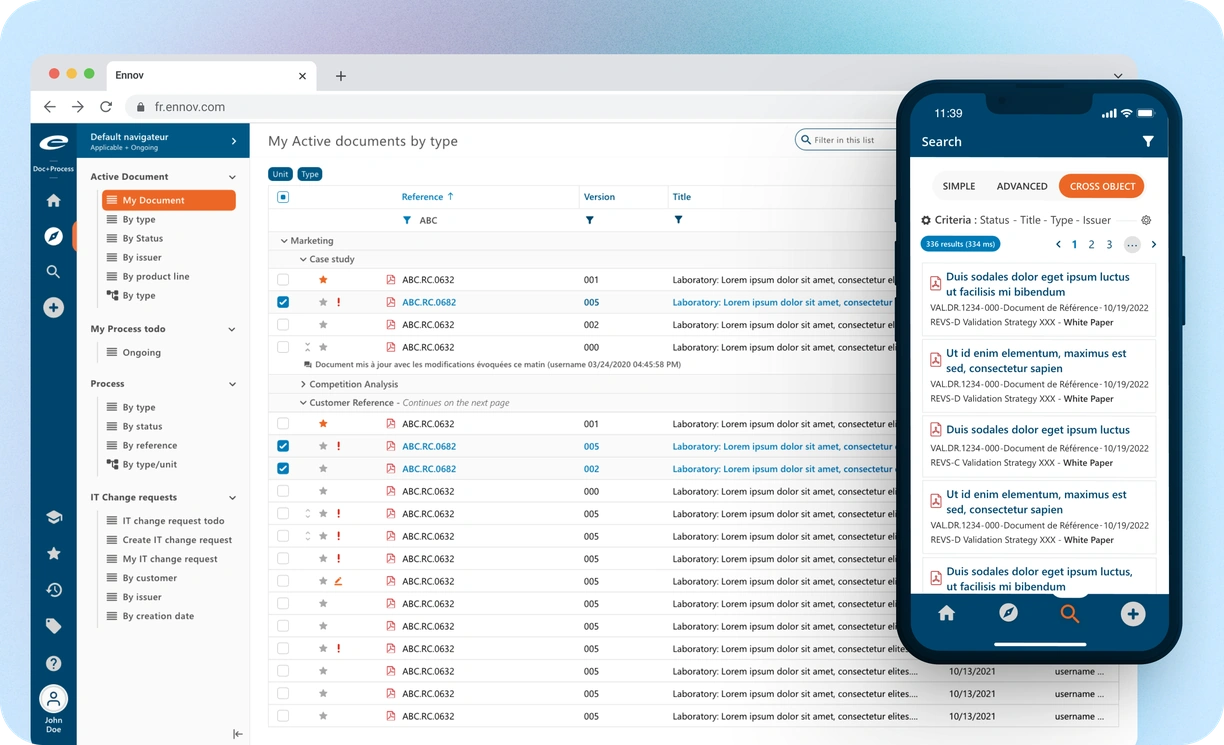The width and height of the screenshot is (1224, 745).
Task: Select the compass navigator icon in sidebar
Action: coord(54,236)
